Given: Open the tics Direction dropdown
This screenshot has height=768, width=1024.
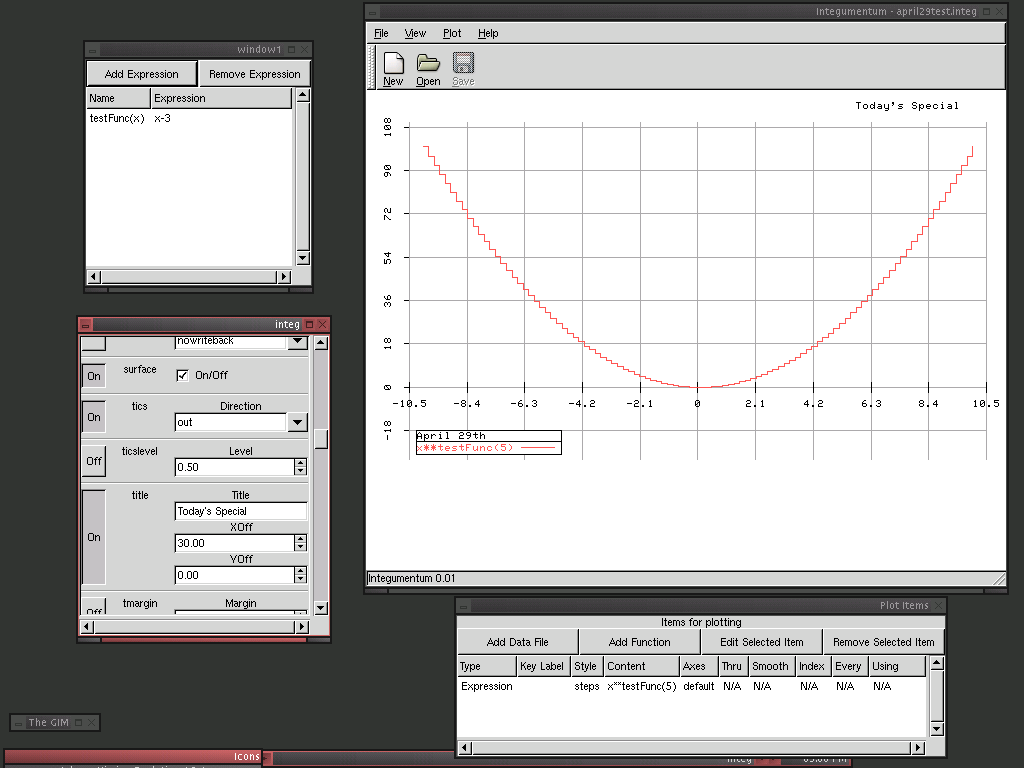Looking at the screenshot, I should [x=297, y=423].
